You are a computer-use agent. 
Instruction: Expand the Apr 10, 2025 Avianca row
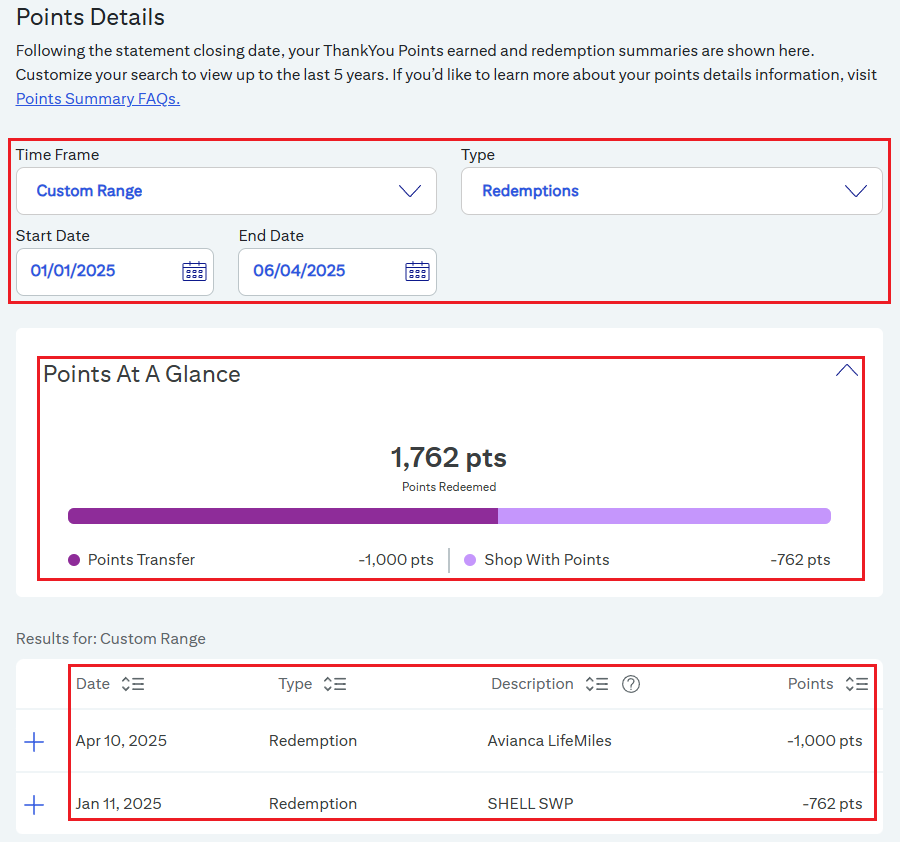[x=34, y=742]
